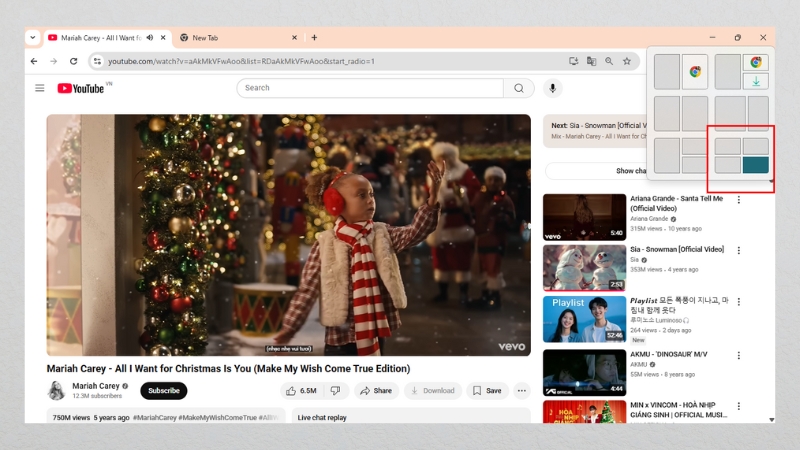Screen dimensions: 800x450
Task: Click #MariahCarey hashtag in description
Action: [x=155, y=417]
